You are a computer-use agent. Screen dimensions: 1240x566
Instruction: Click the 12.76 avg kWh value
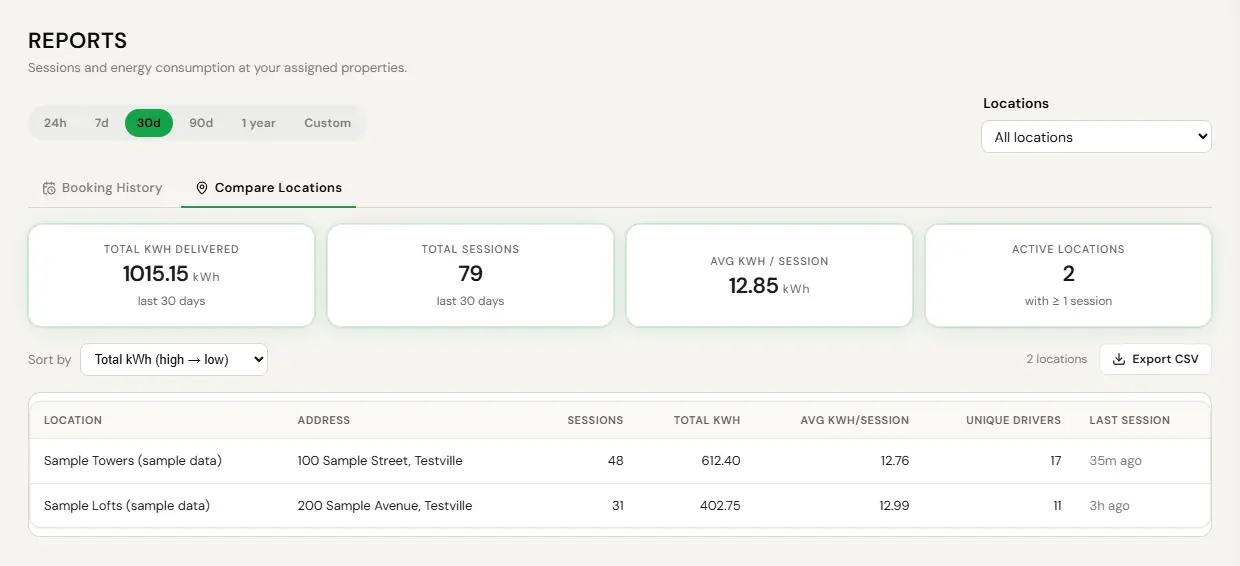pyautogui.click(x=894, y=461)
